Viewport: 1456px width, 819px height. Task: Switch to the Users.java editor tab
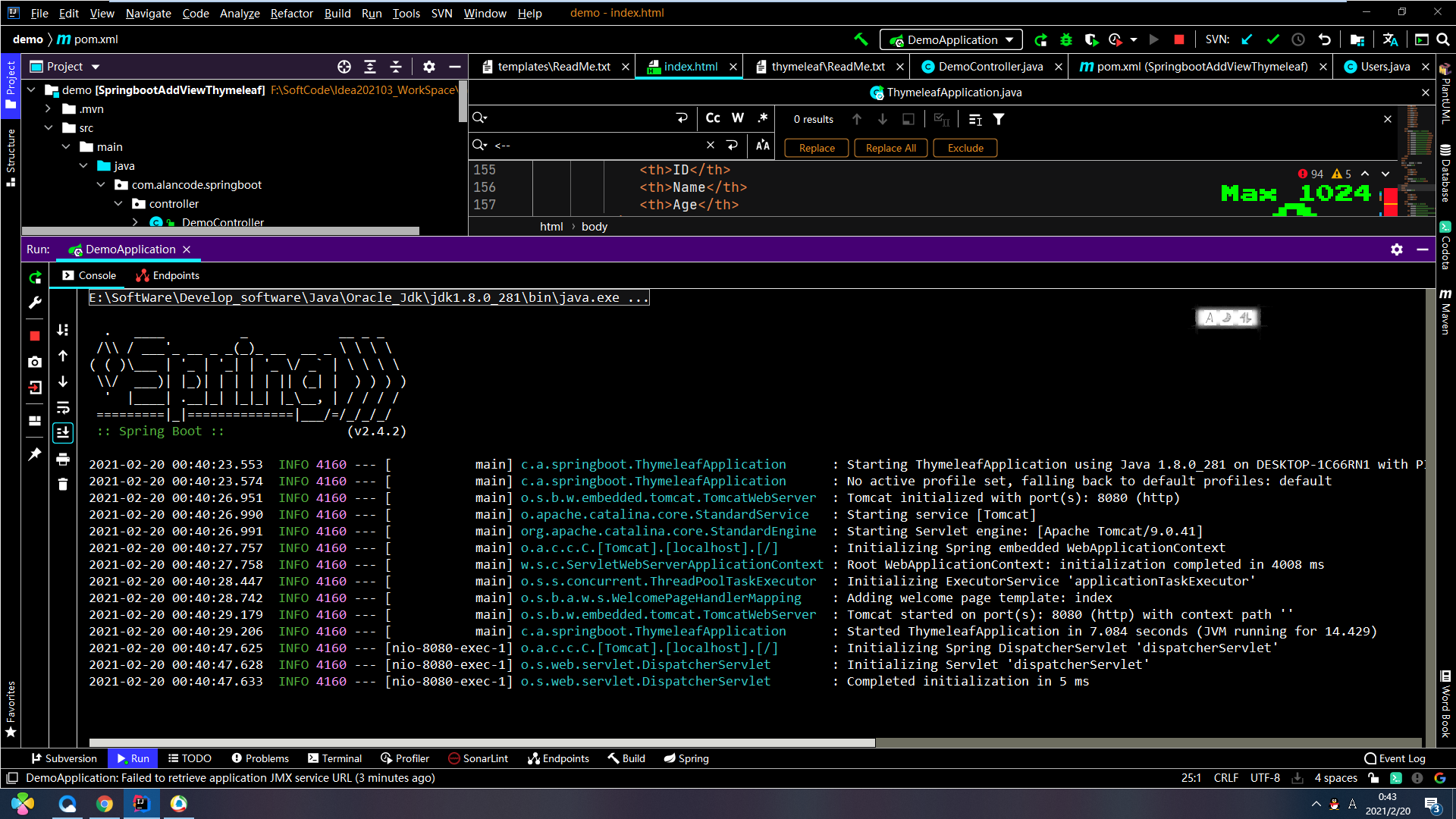[1385, 67]
